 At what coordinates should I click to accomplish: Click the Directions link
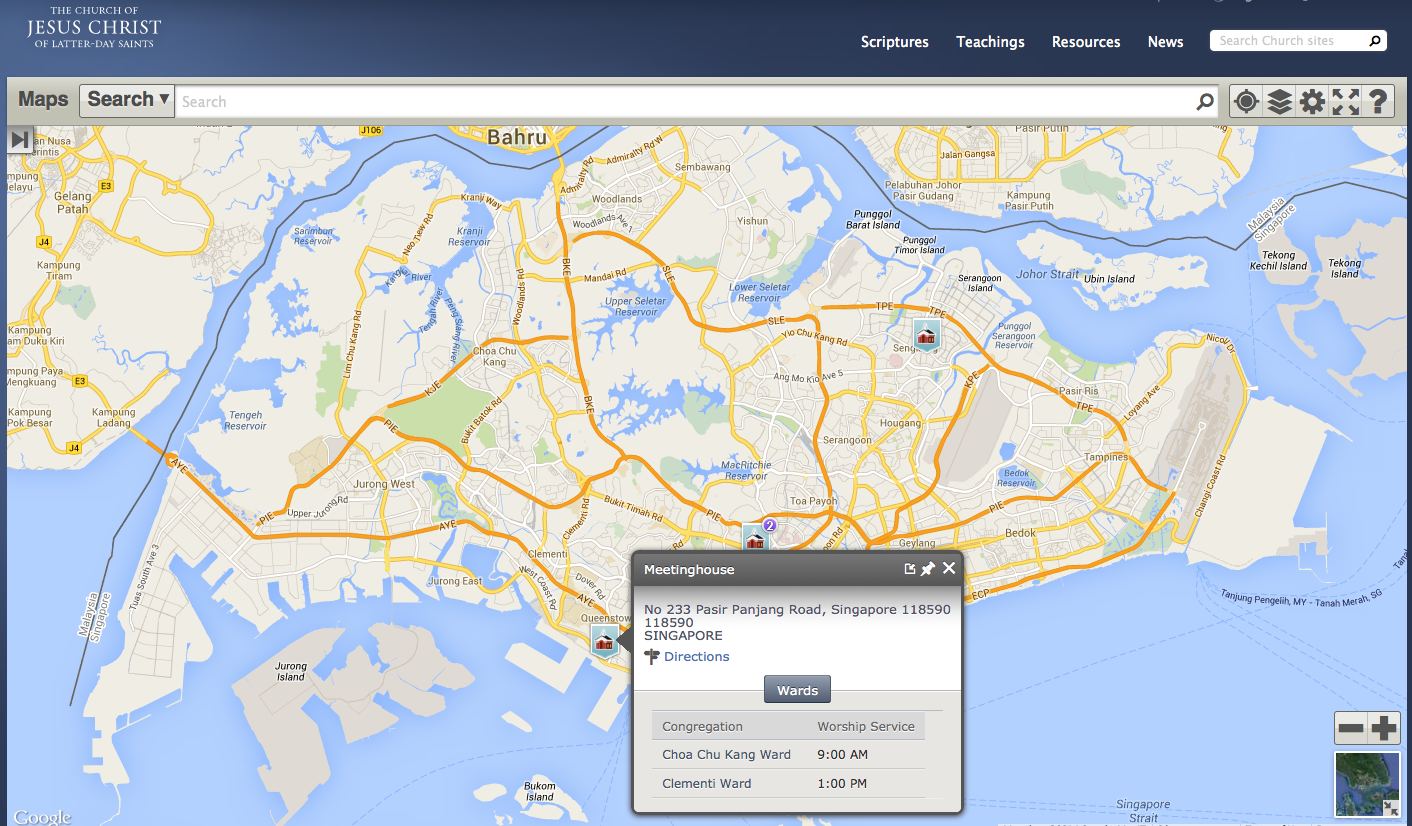click(x=697, y=657)
